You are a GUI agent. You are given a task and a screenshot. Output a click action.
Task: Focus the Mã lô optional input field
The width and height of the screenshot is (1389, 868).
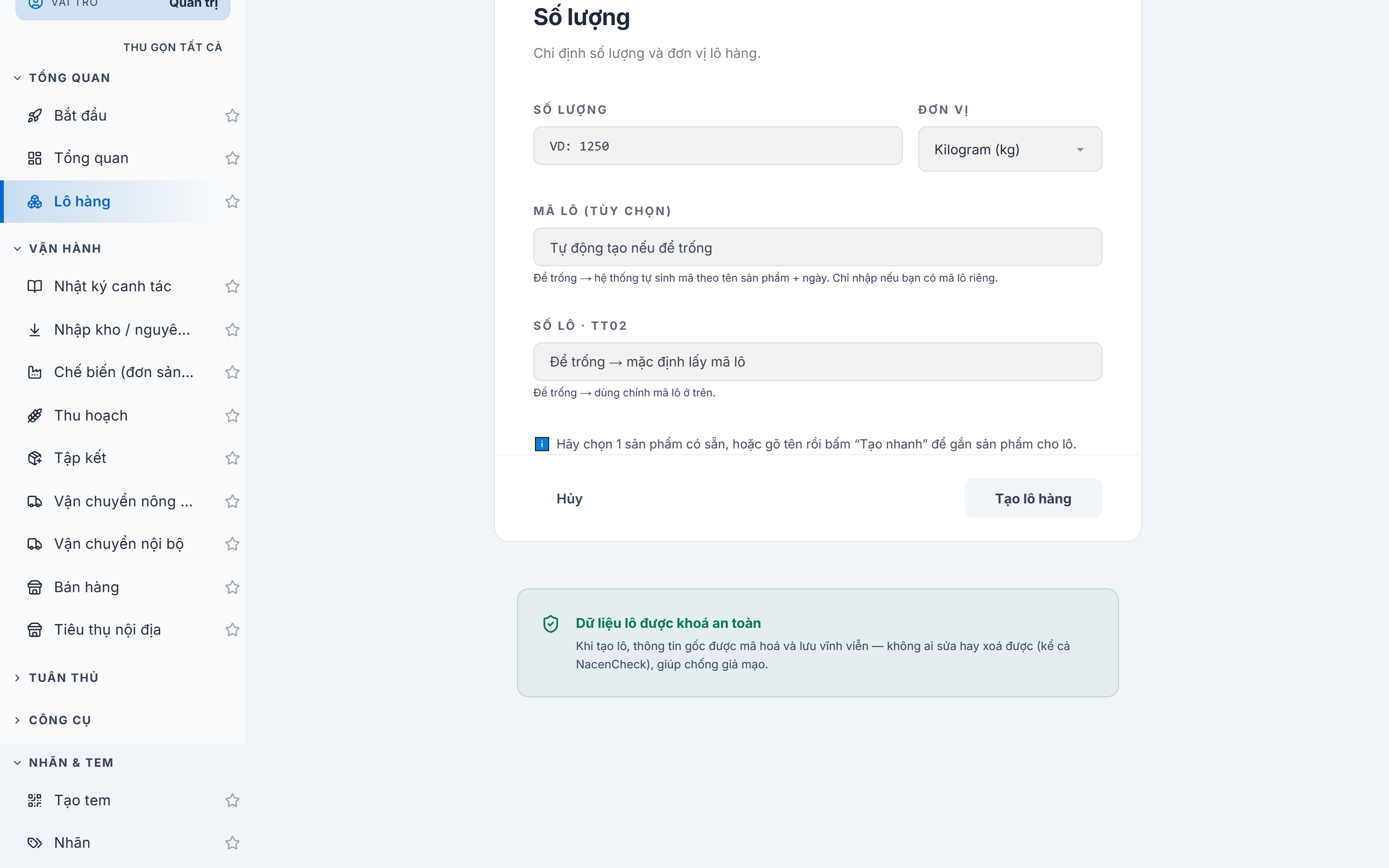[x=817, y=247]
